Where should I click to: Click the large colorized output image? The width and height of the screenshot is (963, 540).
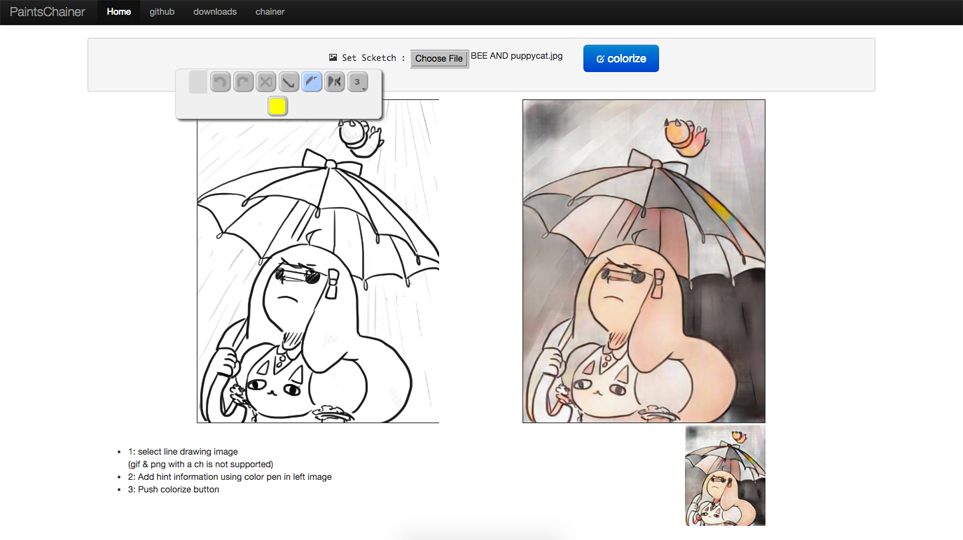[x=644, y=261]
